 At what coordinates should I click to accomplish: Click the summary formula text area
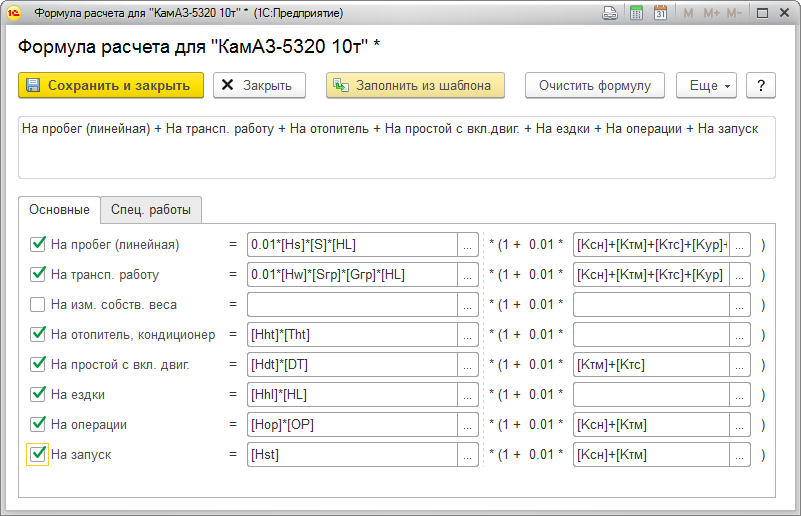tap(397, 148)
